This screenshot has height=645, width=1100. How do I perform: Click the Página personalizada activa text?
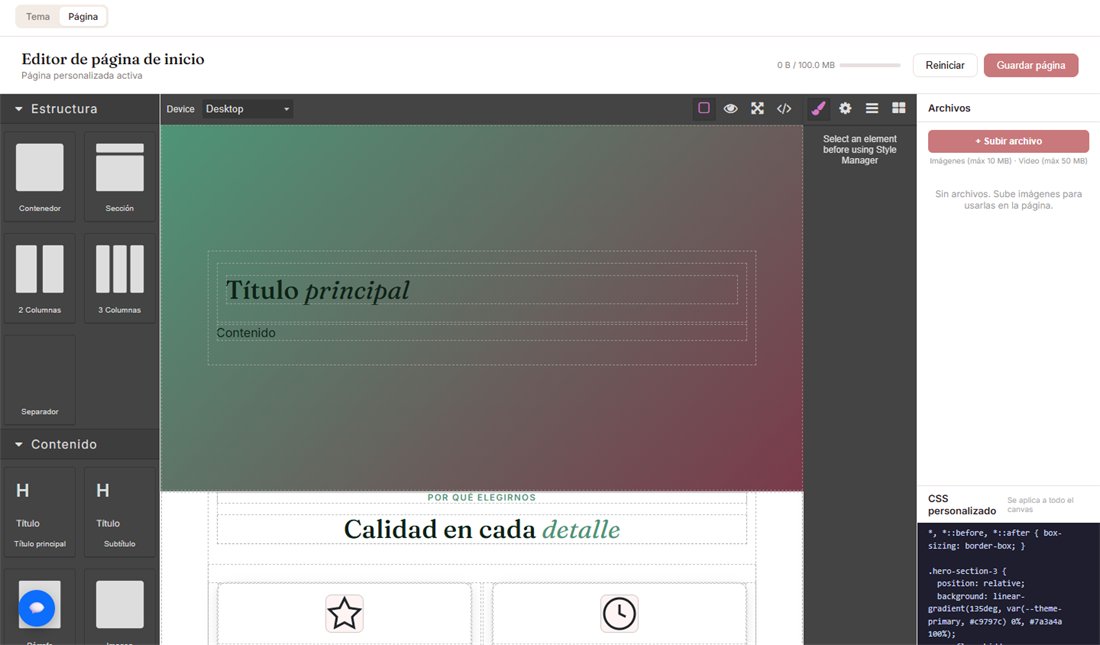click(x=81, y=76)
